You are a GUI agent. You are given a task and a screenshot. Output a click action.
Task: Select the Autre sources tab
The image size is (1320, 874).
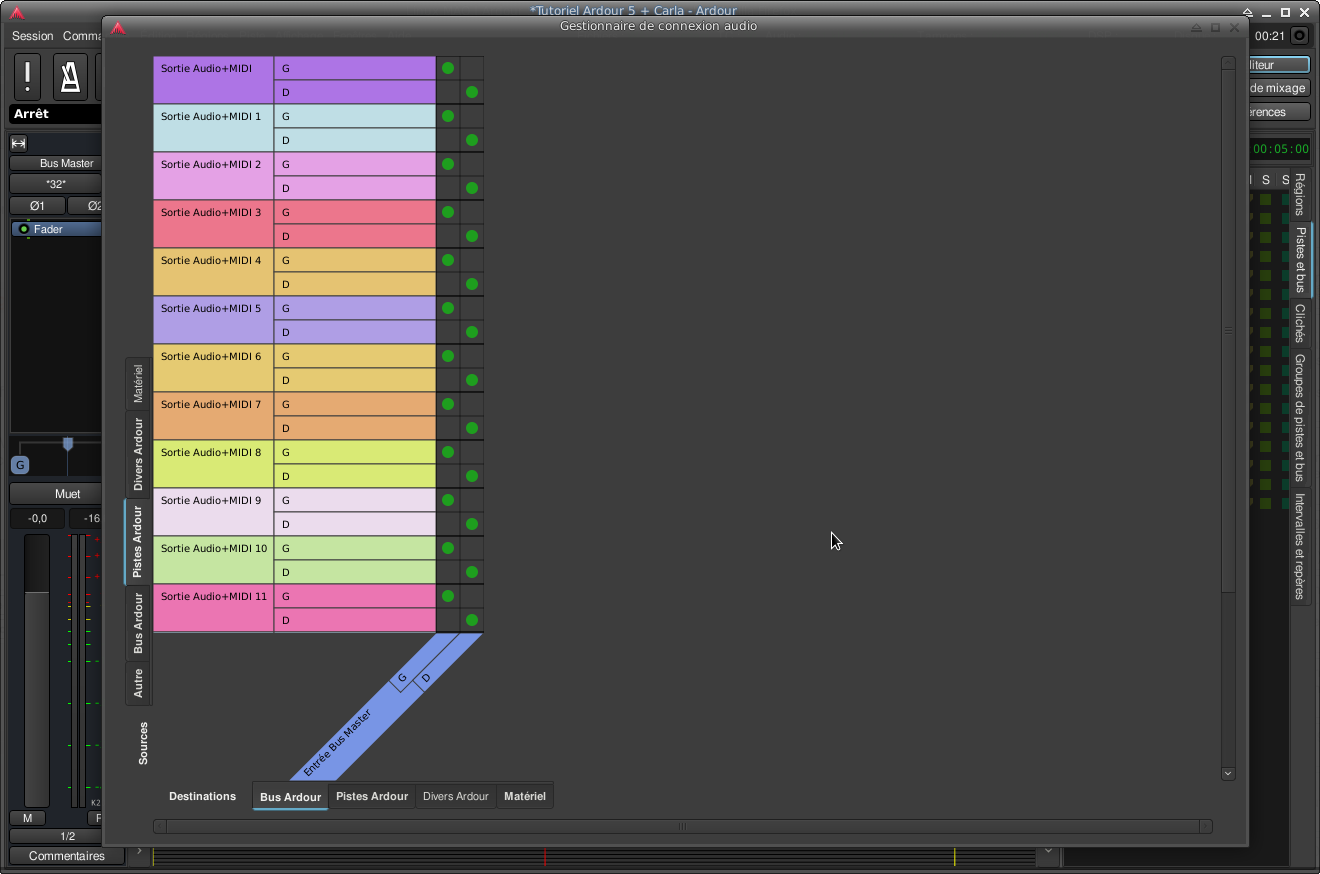pos(138,684)
